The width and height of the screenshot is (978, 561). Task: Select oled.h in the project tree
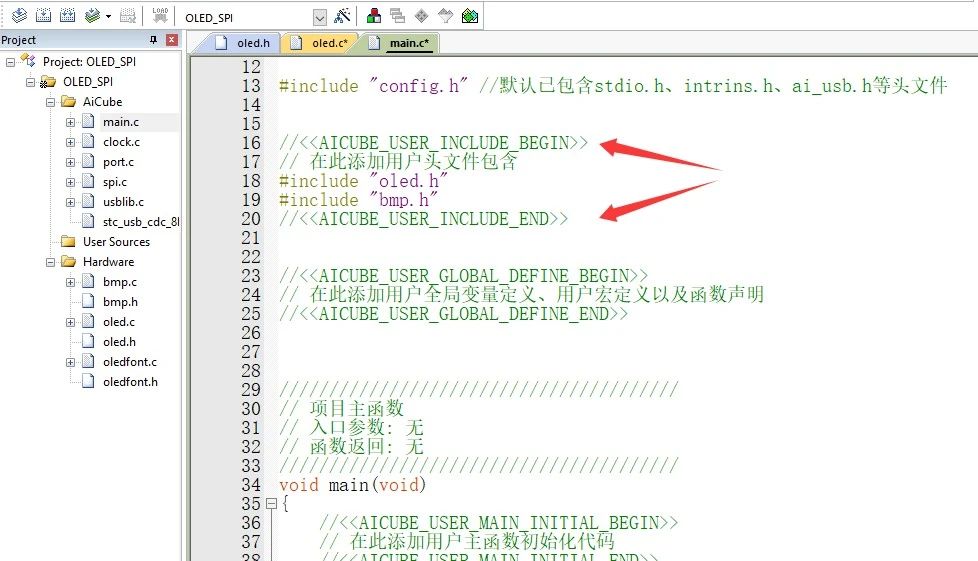(x=120, y=341)
